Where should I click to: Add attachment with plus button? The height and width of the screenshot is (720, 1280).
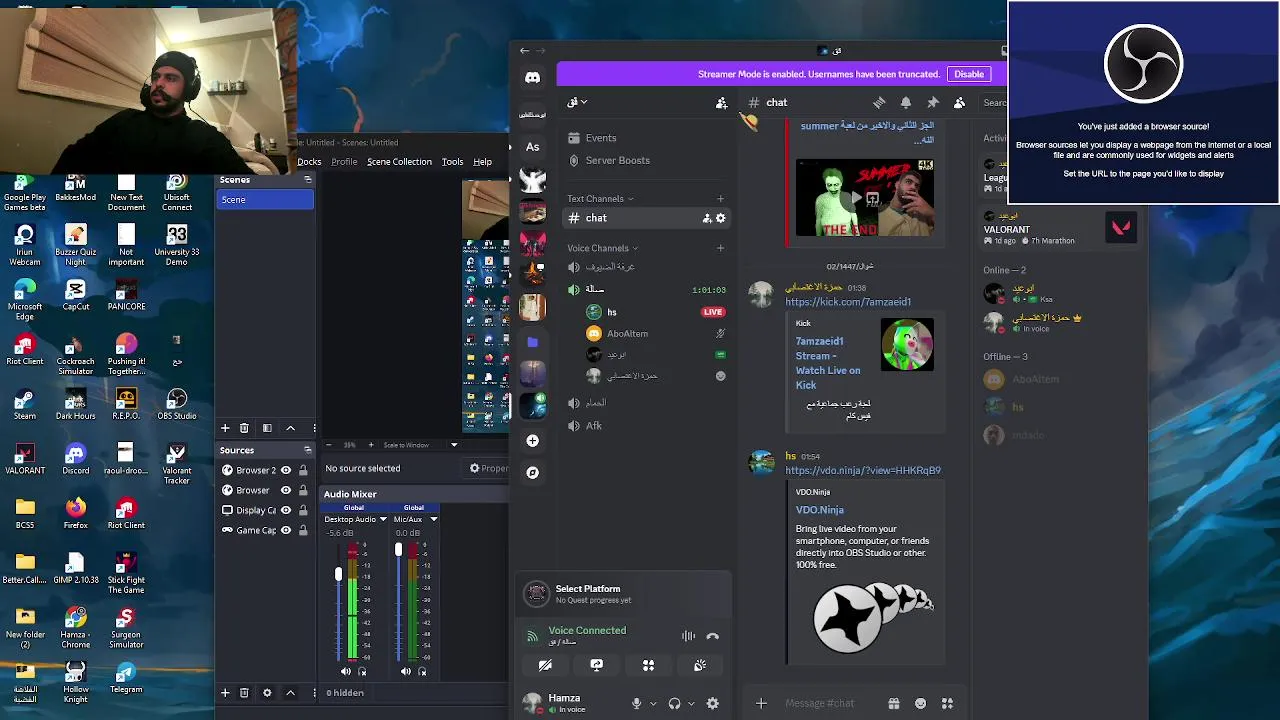761,704
